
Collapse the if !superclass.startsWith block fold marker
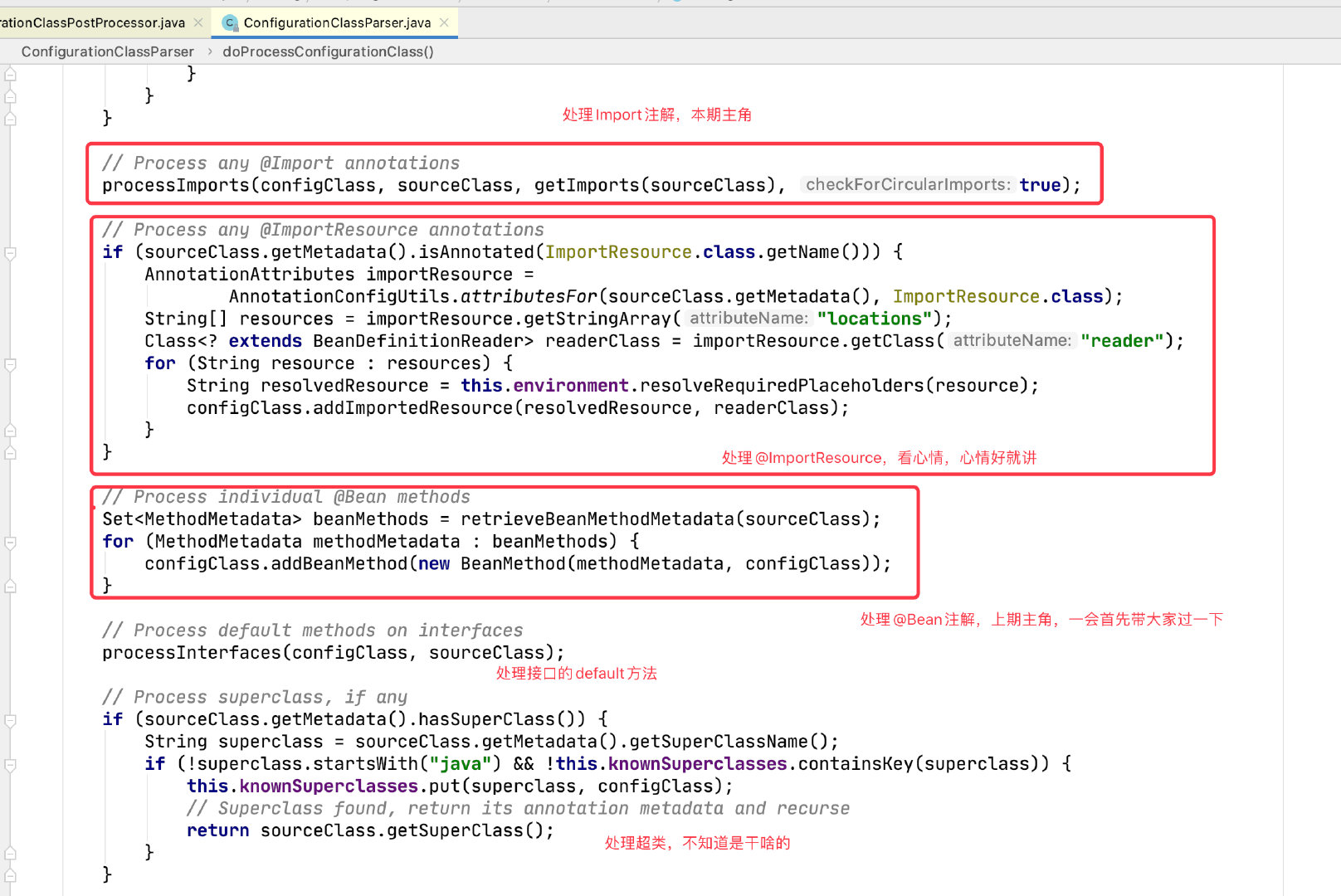click(10, 765)
